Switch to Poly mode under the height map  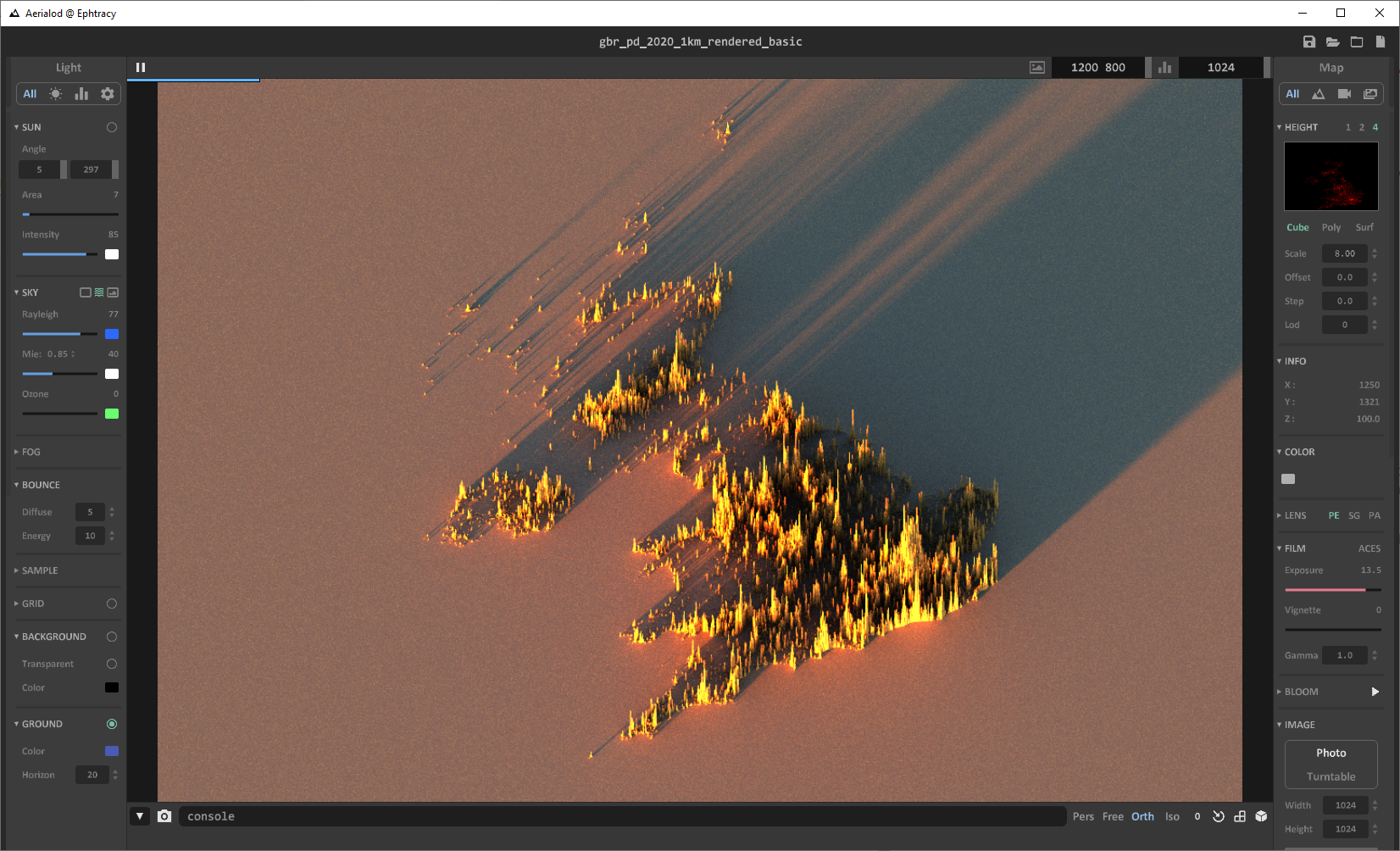point(1331,227)
